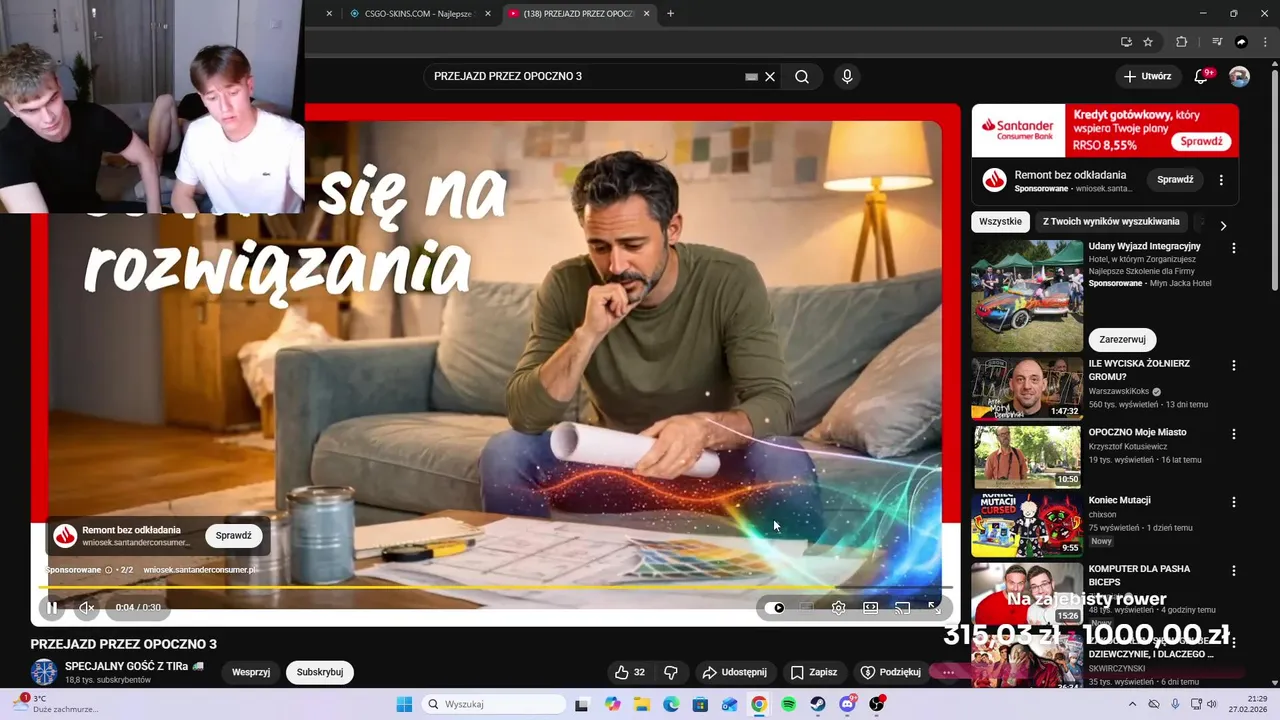Share via the Udostępnij button
Screen dimensions: 1280x720
pyautogui.click(x=735, y=672)
